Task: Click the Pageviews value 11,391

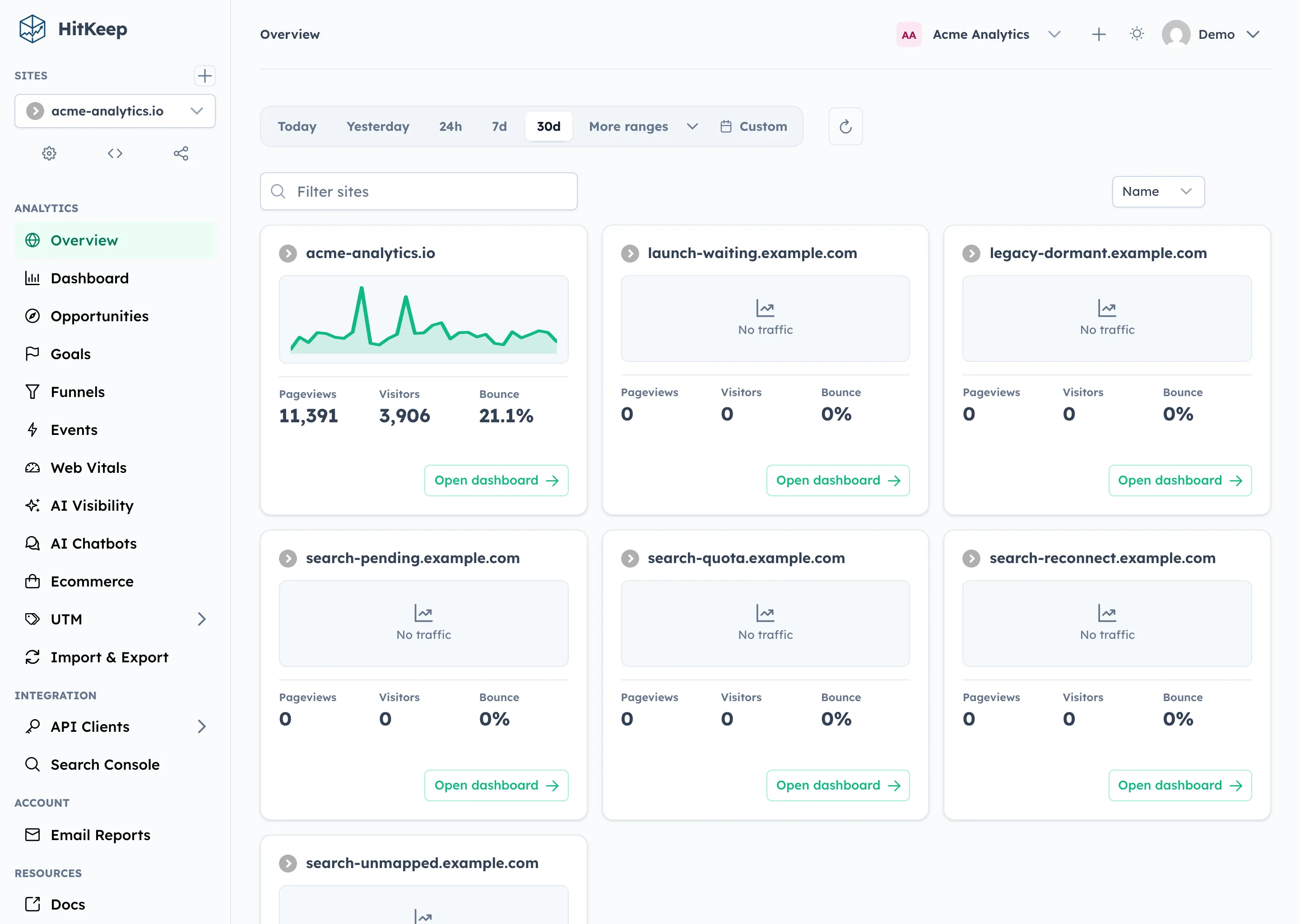Action: click(308, 416)
